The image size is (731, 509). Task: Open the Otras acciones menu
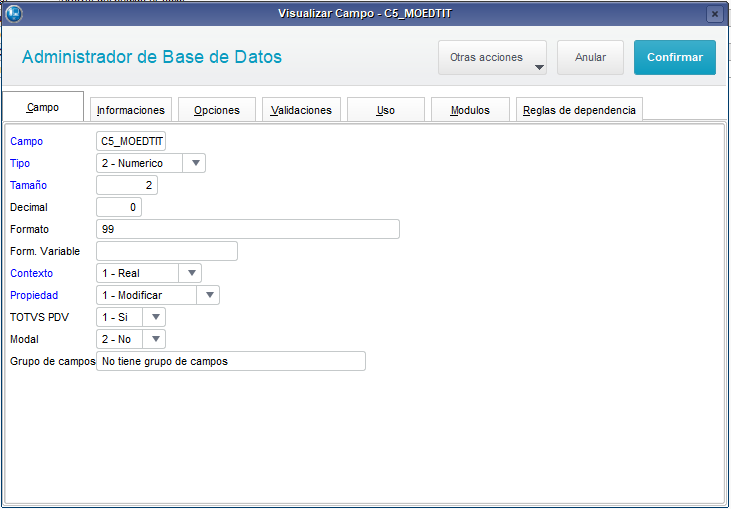tap(492, 57)
